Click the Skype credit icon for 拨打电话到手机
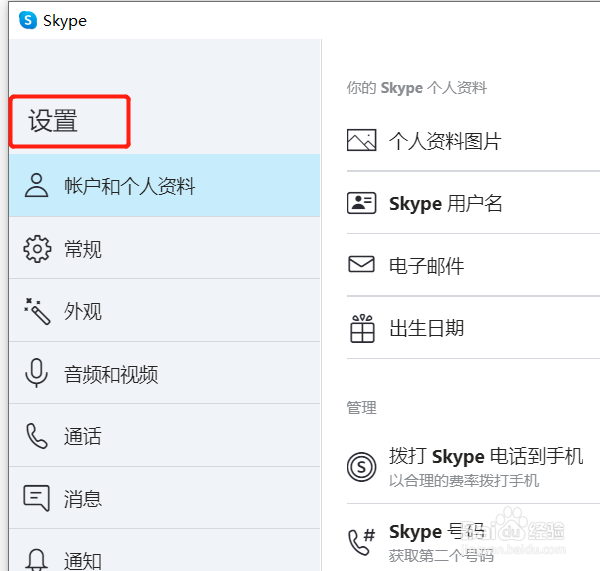Screen dimensions: 600x571 (x=361, y=467)
